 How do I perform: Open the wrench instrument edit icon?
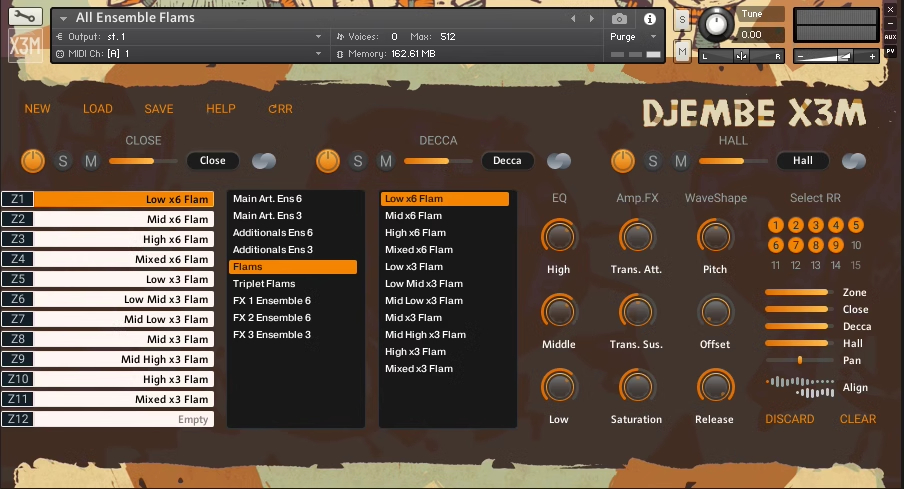(25, 16)
